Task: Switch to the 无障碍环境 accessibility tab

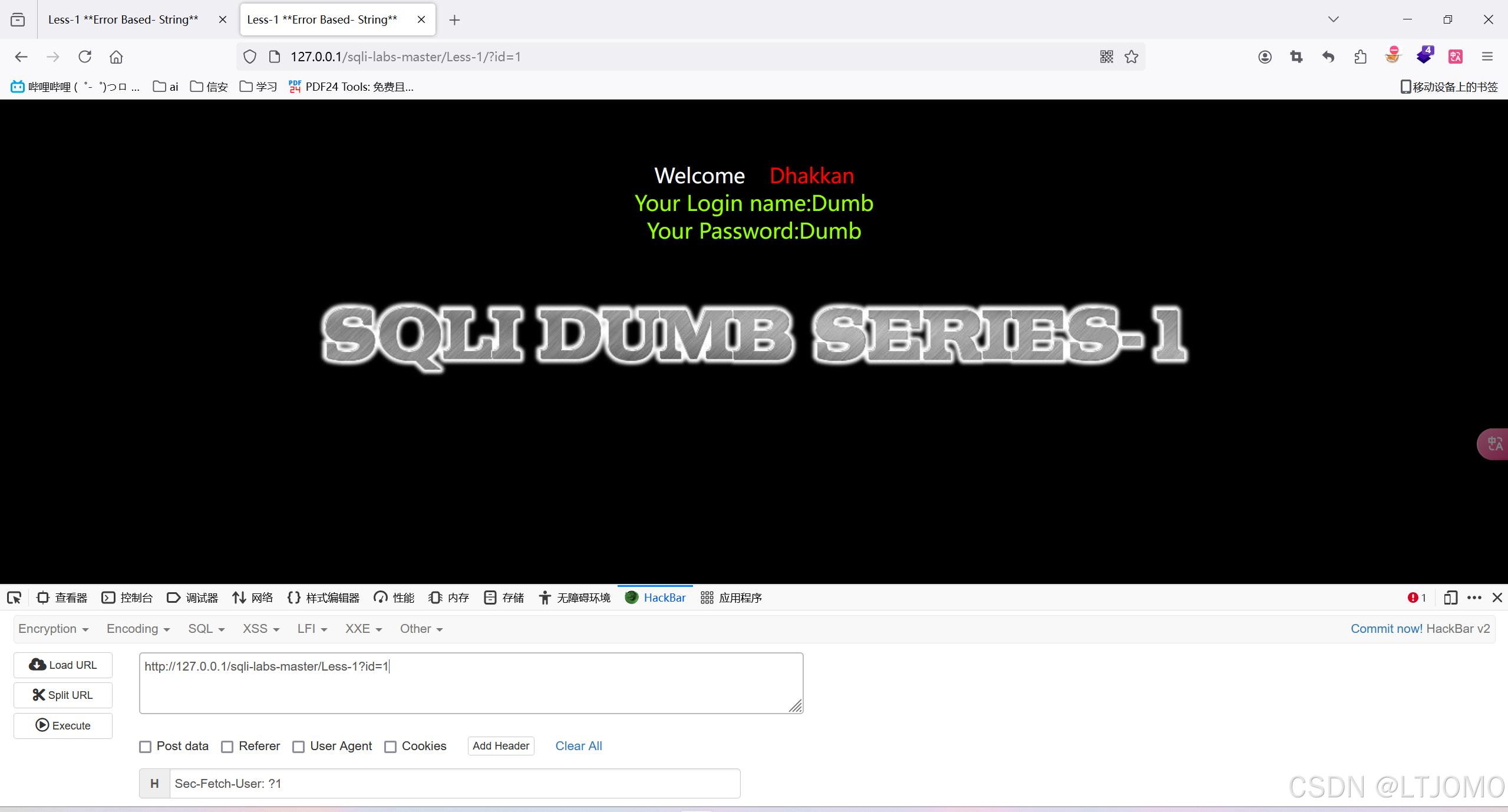Action: (575, 598)
